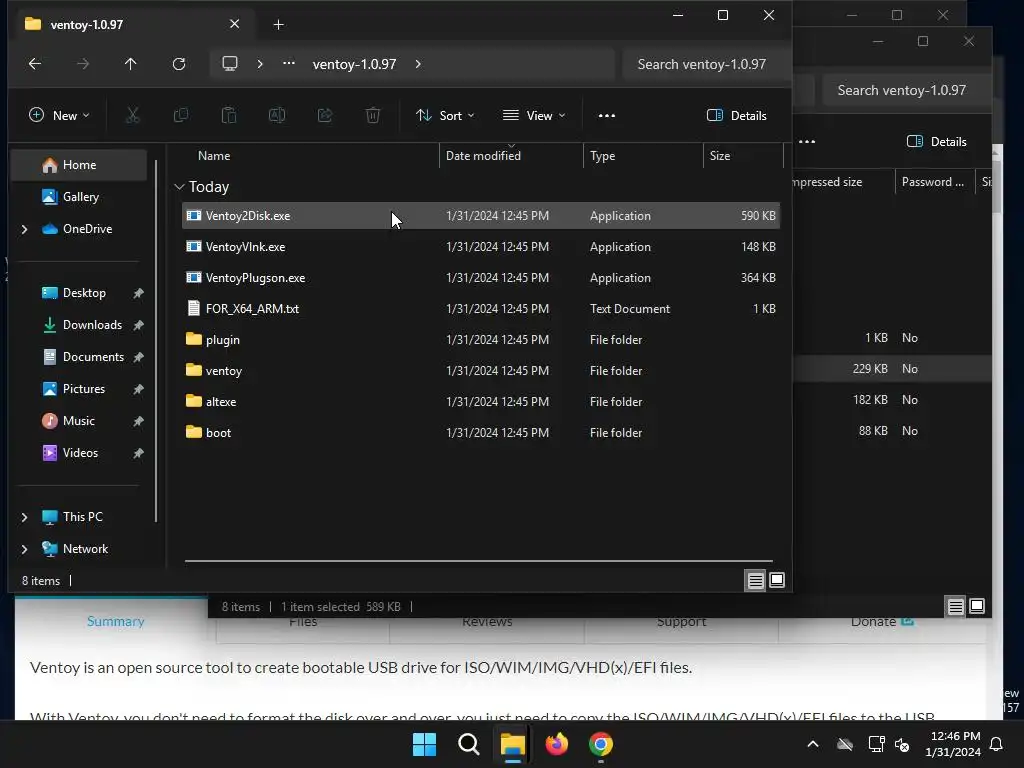This screenshot has height=768, width=1024.
Task: Go up one folder level with the Up arrow
Action: pyautogui.click(x=131, y=64)
